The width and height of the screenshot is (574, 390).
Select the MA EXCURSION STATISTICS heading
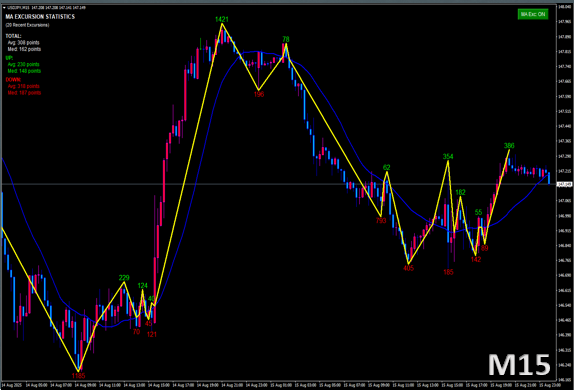40,17
